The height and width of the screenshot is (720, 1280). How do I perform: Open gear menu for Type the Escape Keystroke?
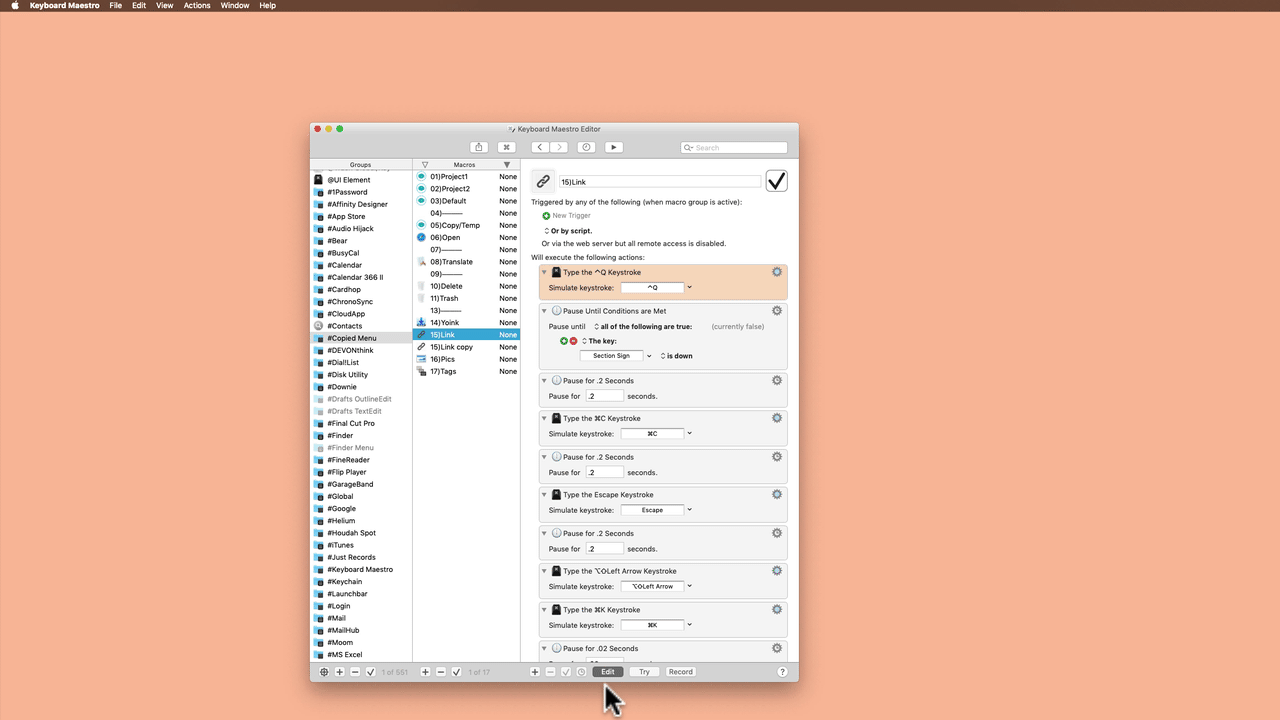(x=777, y=495)
